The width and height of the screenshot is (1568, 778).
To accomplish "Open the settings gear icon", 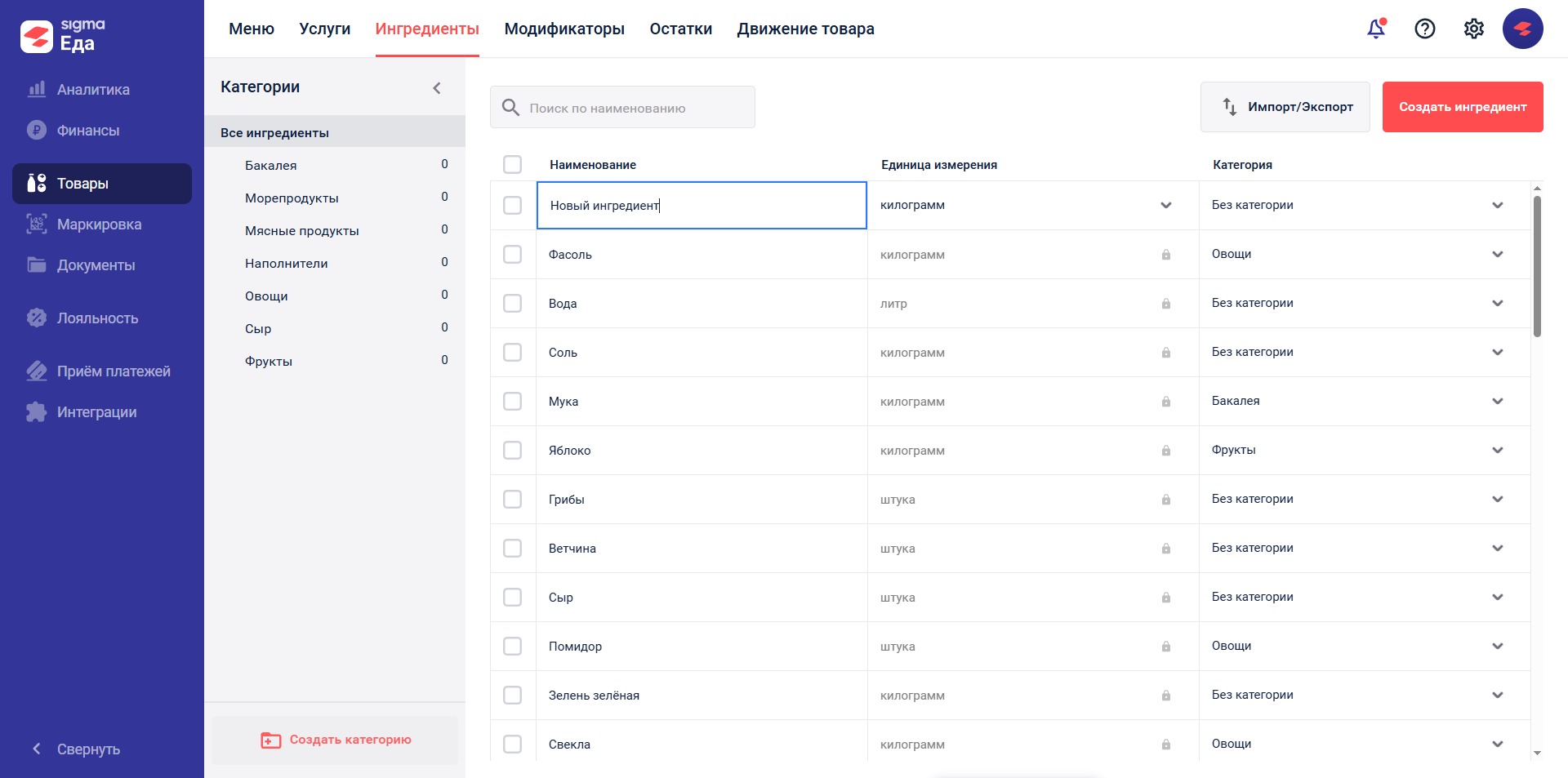I will coord(1474,29).
